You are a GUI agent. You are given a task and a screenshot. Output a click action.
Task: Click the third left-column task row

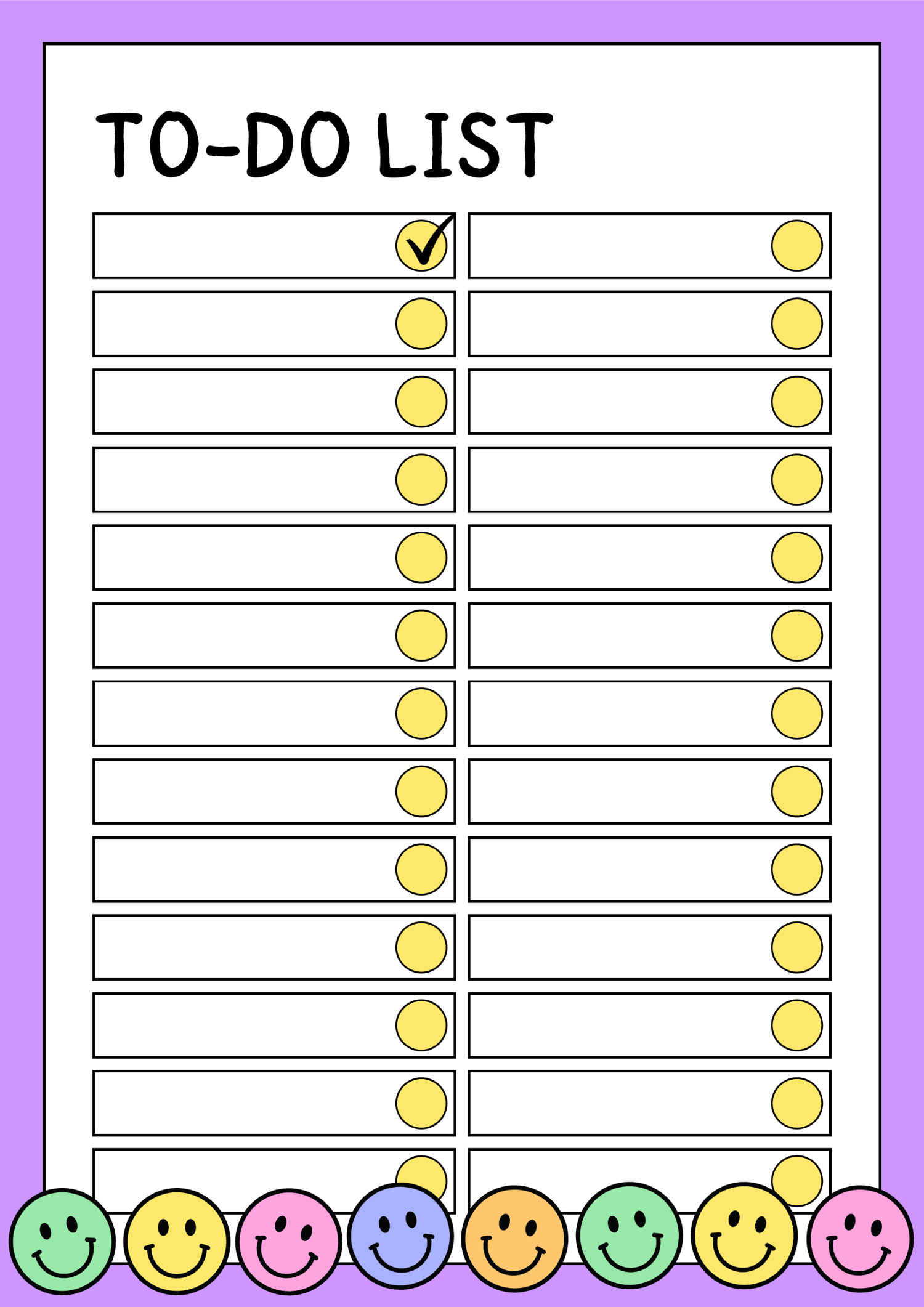[274, 402]
